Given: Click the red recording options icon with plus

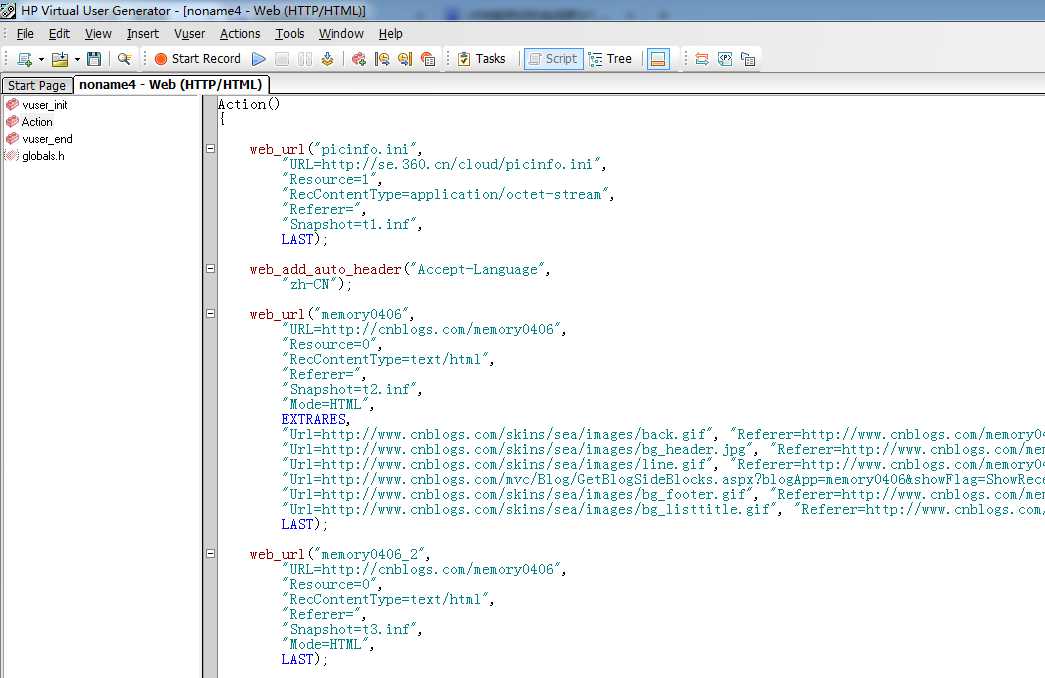Looking at the screenshot, I should coord(359,59).
